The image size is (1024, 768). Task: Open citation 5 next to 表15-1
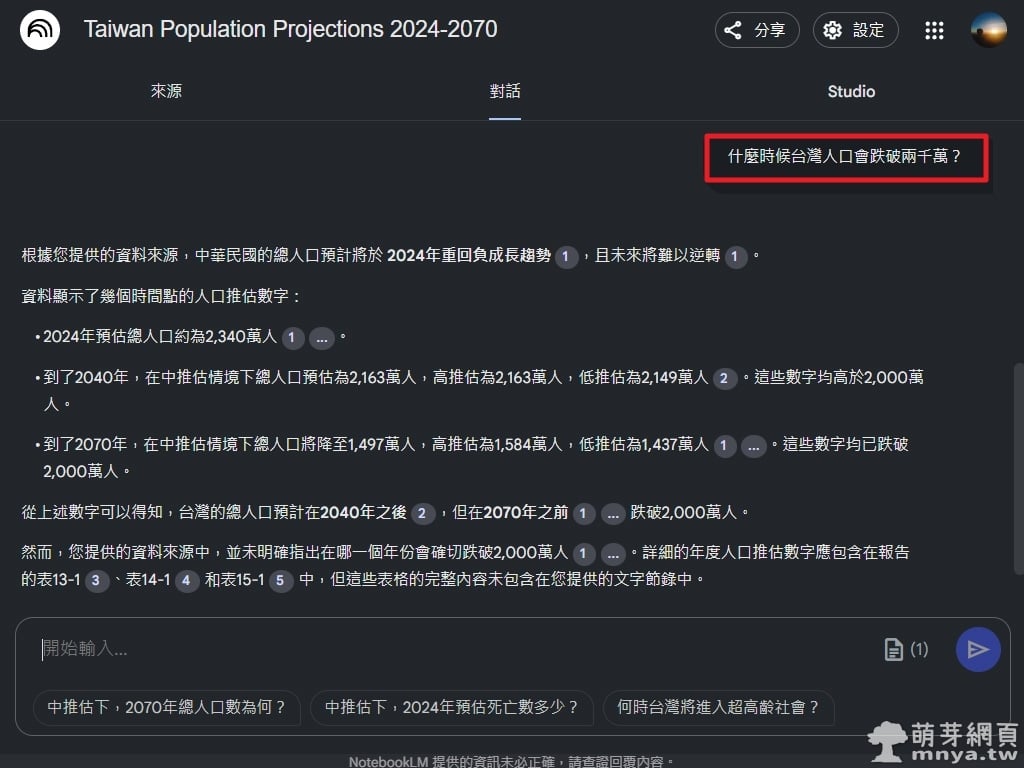click(281, 580)
